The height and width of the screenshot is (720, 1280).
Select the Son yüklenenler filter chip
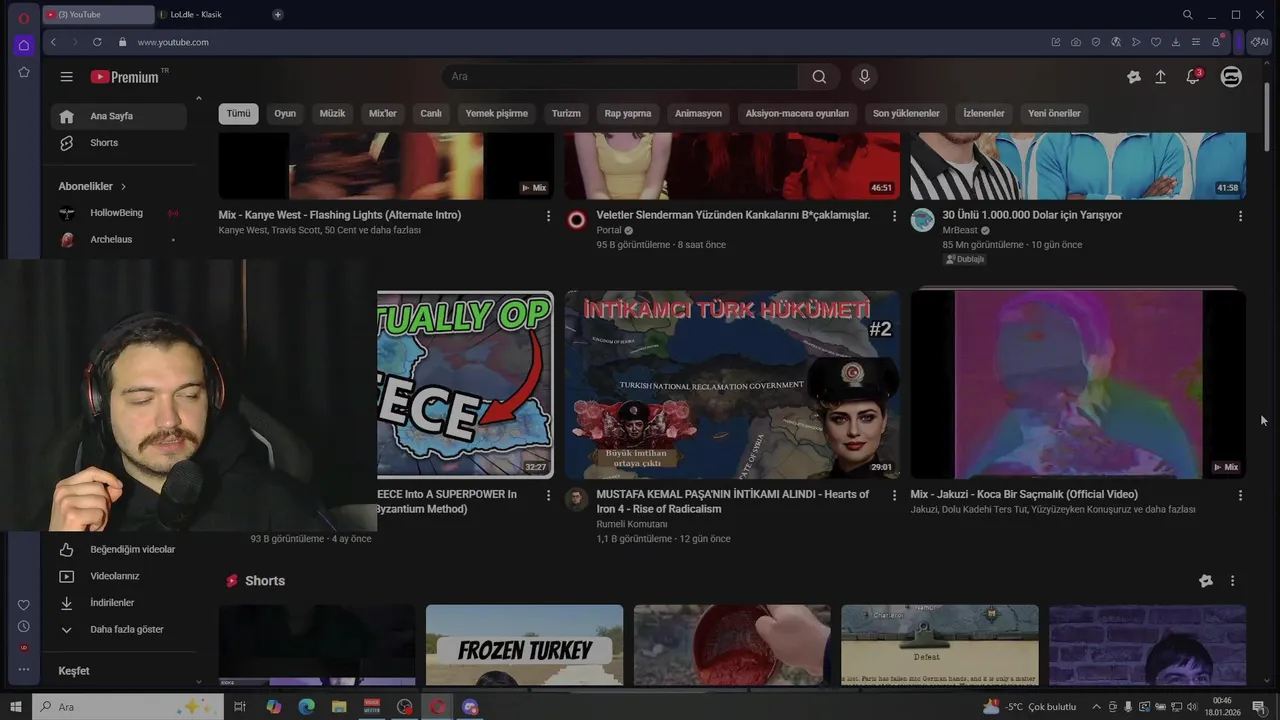pyautogui.click(x=906, y=114)
